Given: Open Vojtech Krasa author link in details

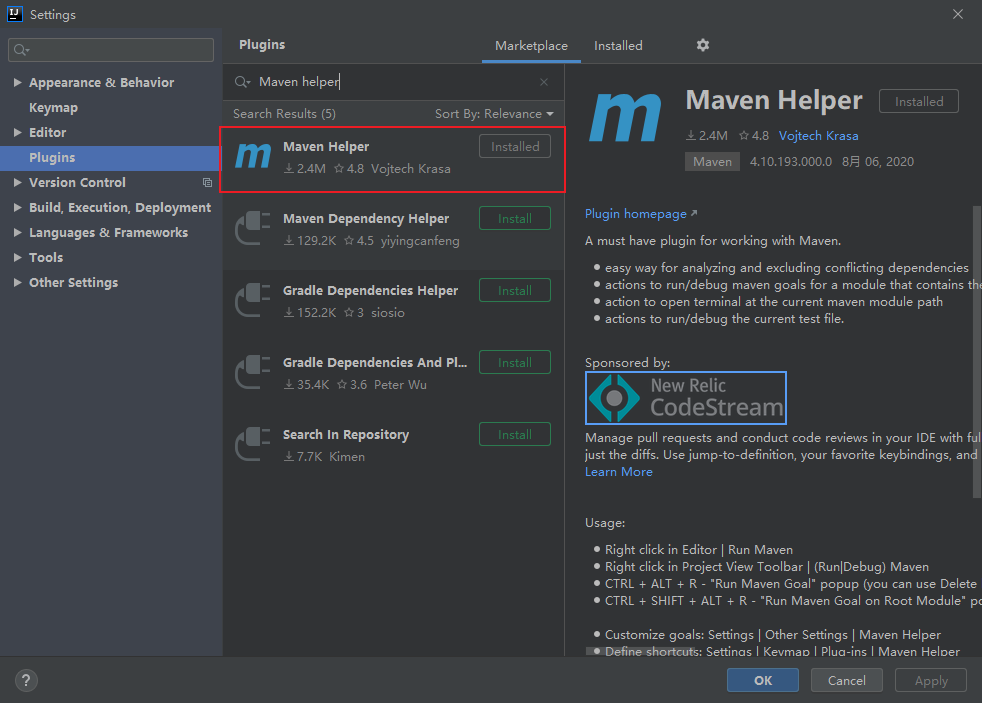Looking at the screenshot, I should point(819,136).
